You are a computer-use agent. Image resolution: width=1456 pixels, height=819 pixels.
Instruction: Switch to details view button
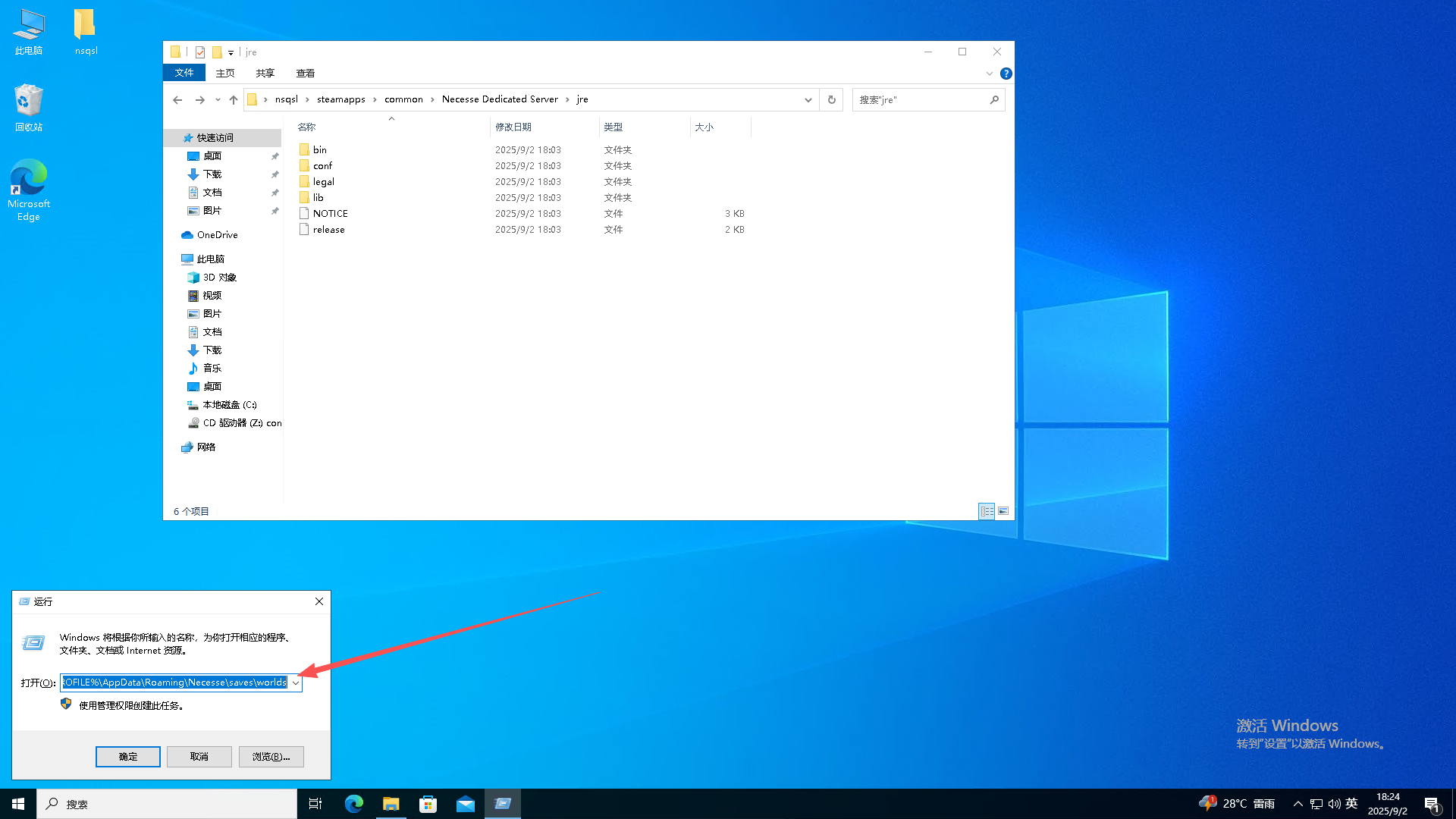(x=986, y=512)
